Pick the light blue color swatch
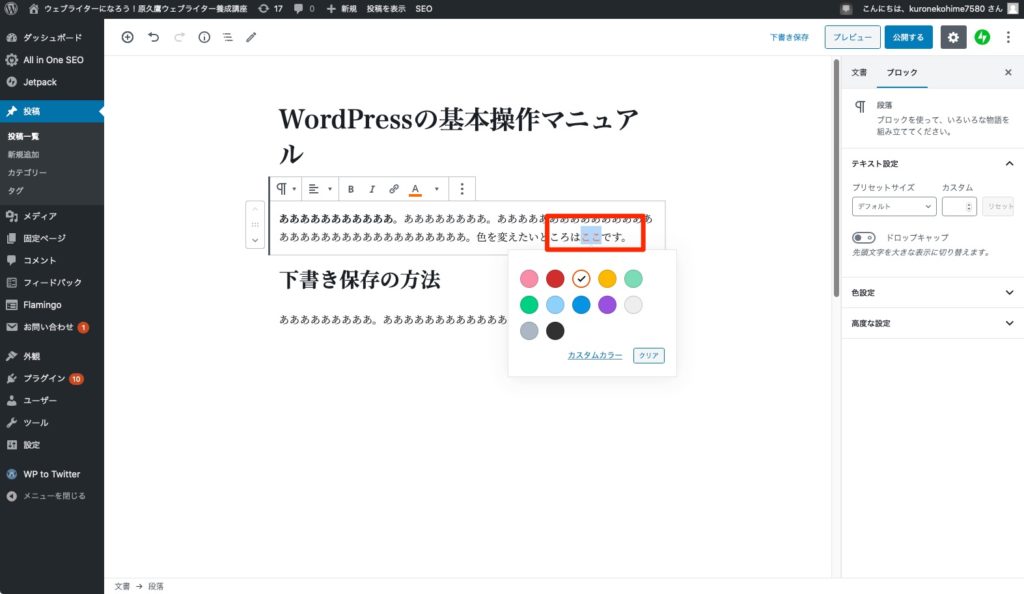1024x594 pixels. 555,305
